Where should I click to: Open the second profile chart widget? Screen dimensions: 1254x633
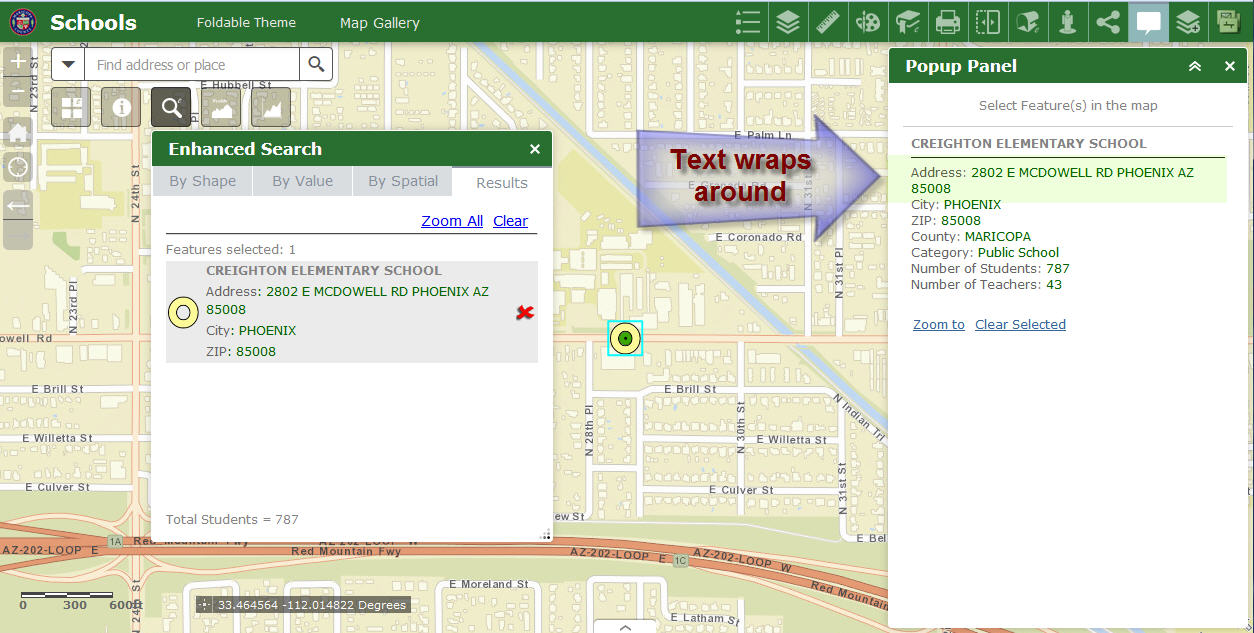point(271,107)
